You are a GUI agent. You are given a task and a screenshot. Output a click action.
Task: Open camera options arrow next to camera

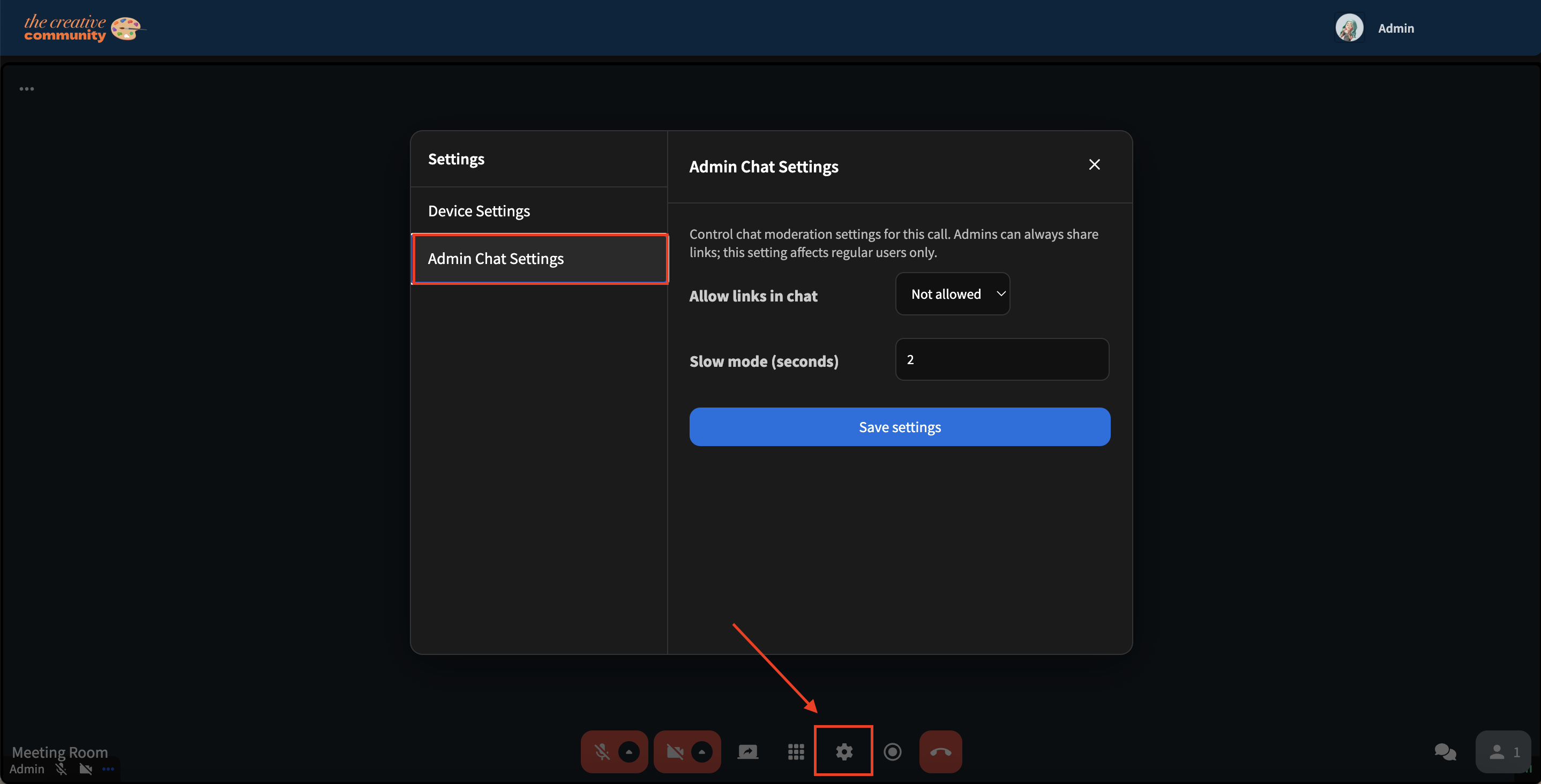(702, 752)
